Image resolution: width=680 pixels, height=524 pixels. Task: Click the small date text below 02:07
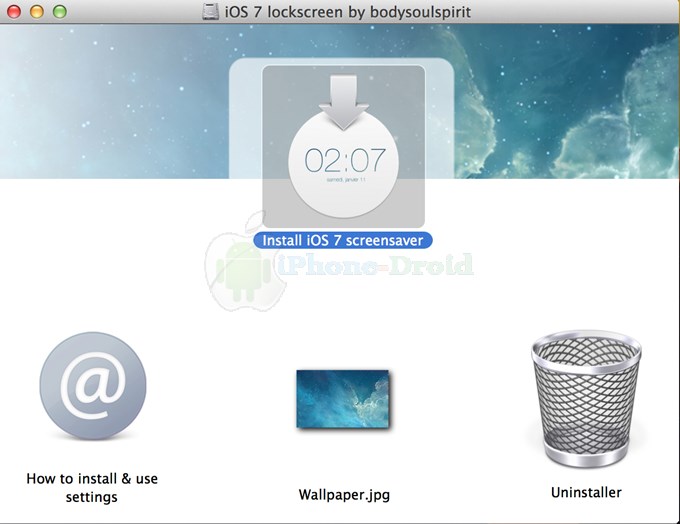point(343,181)
